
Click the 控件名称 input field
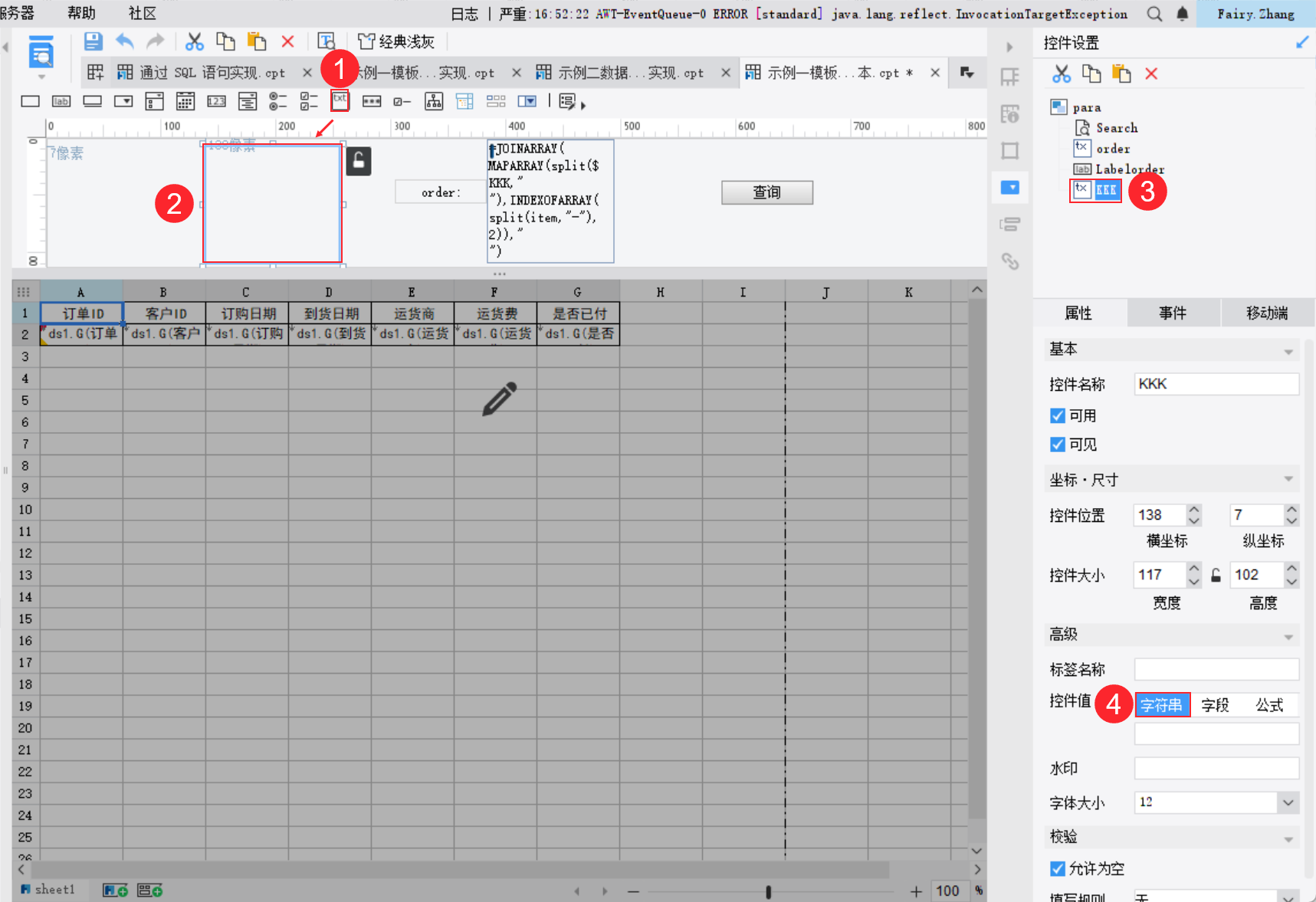point(1216,384)
